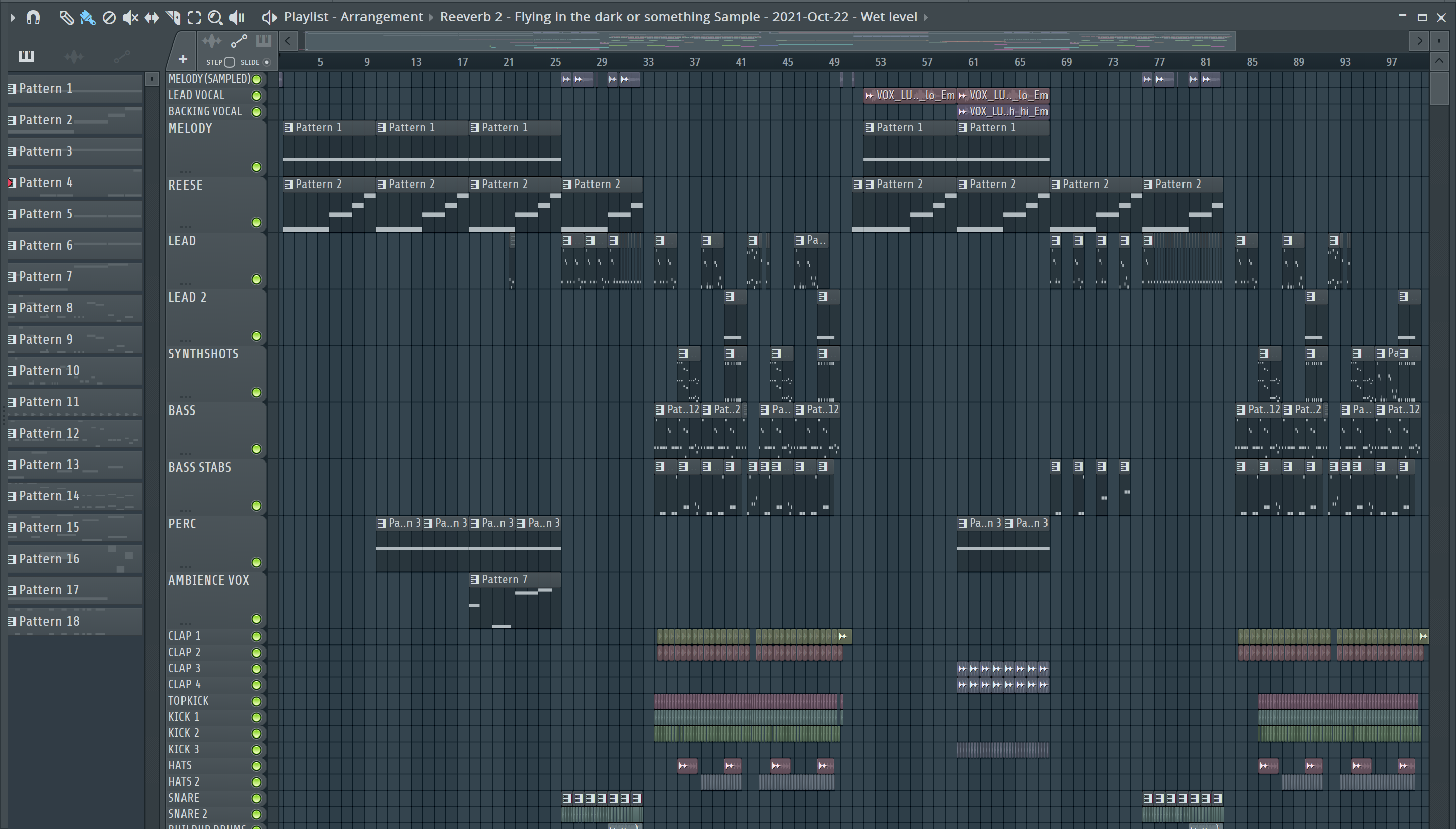Click bar 33 on the timeline ruler
This screenshot has width=1456, height=829.
click(648, 62)
